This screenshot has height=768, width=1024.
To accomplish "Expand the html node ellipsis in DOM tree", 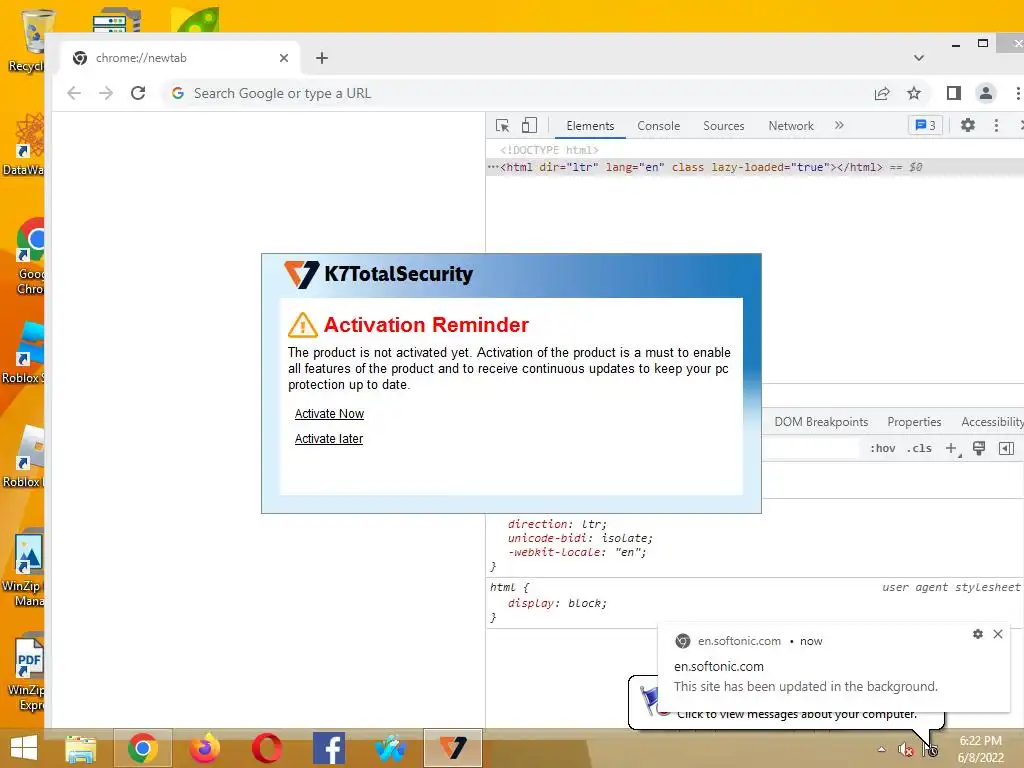I will pyautogui.click(x=493, y=167).
